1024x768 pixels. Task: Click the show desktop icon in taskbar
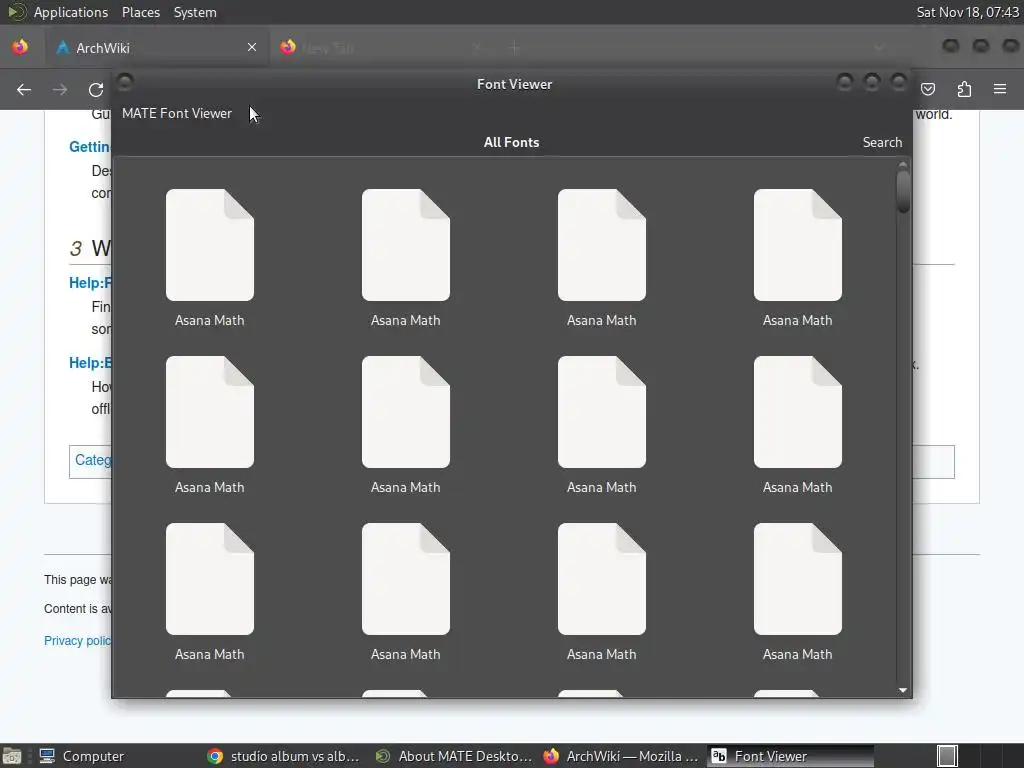pyautogui.click(x=12, y=756)
